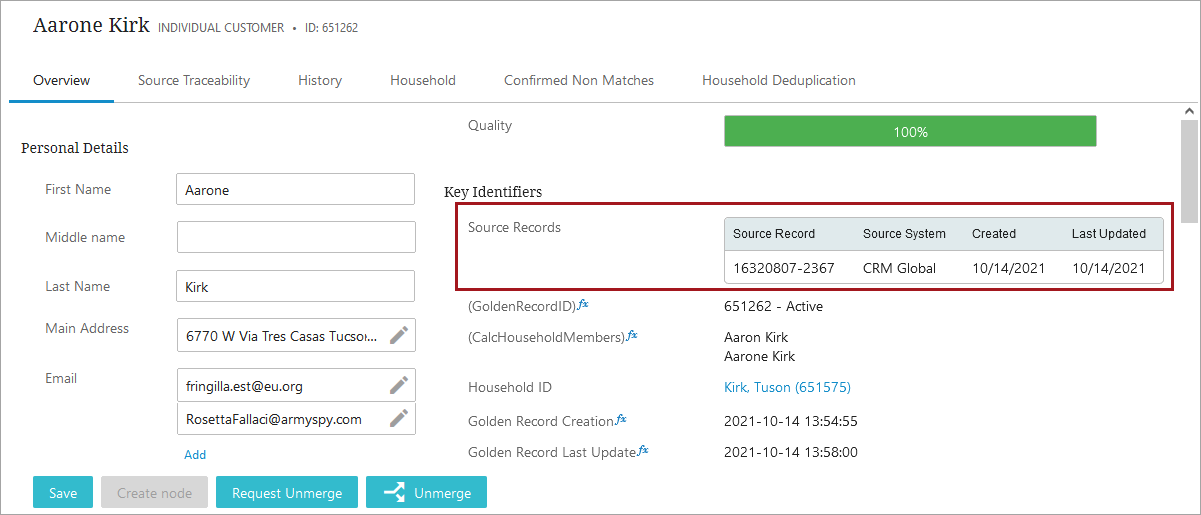The height and width of the screenshot is (515, 1201).
Task: Open the History tab
Action: pyautogui.click(x=320, y=80)
